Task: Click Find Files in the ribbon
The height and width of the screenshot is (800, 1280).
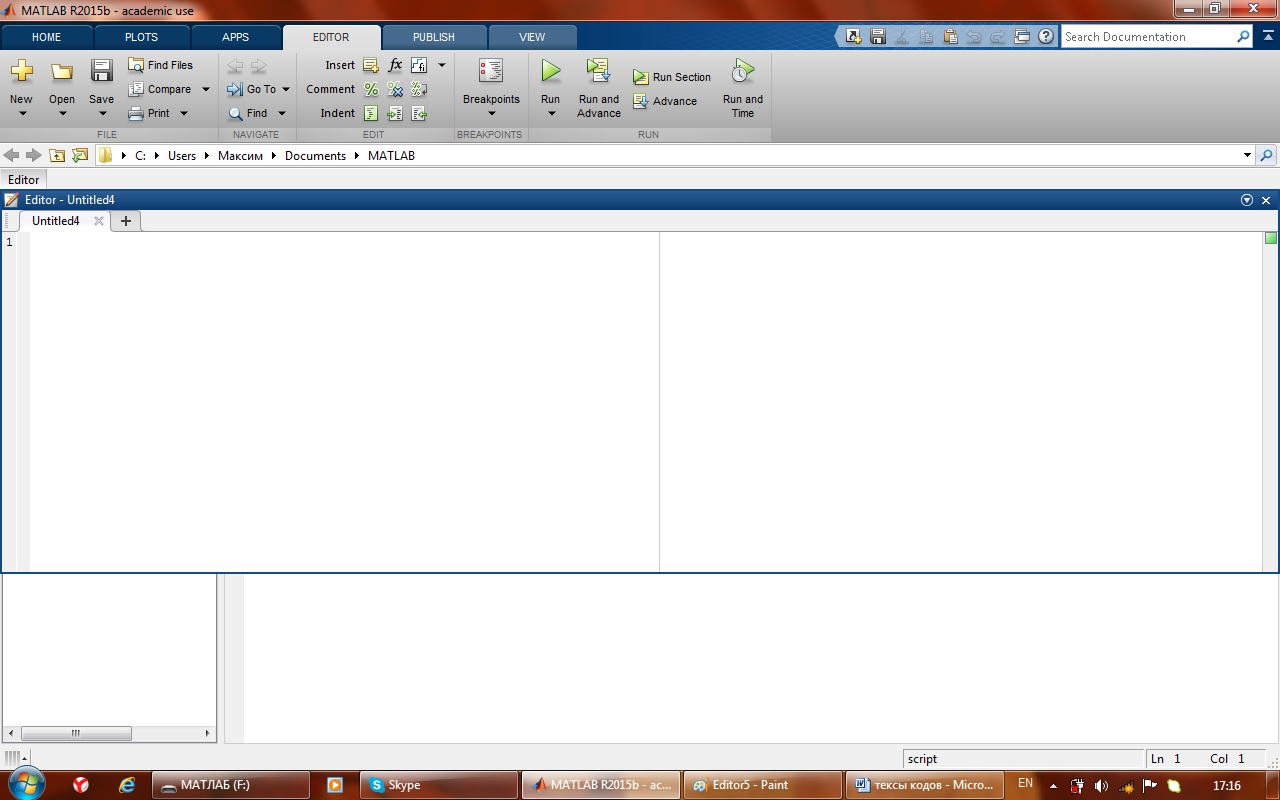Action: tap(160, 65)
